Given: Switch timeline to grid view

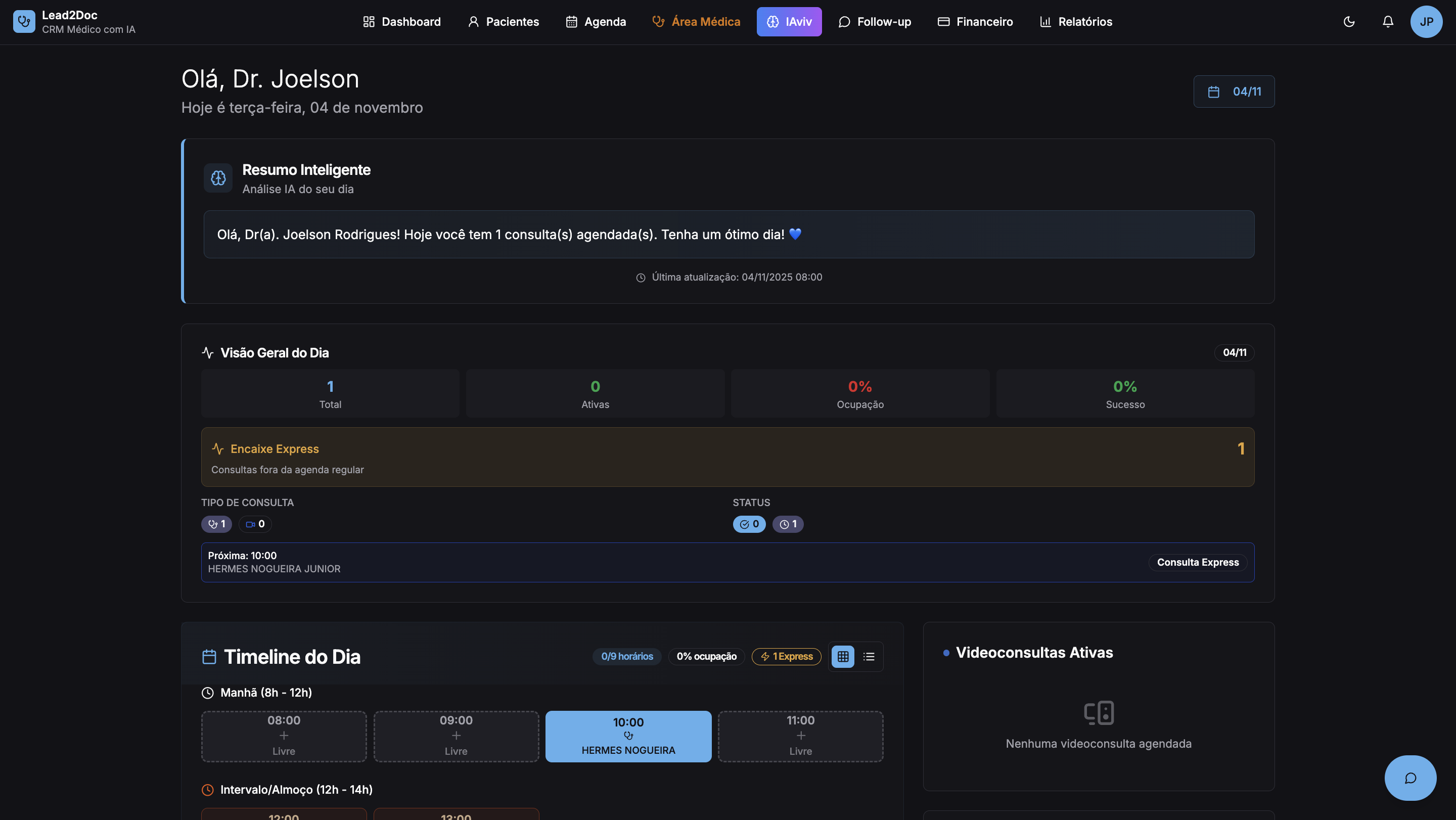Looking at the screenshot, I should coord(843,656).
